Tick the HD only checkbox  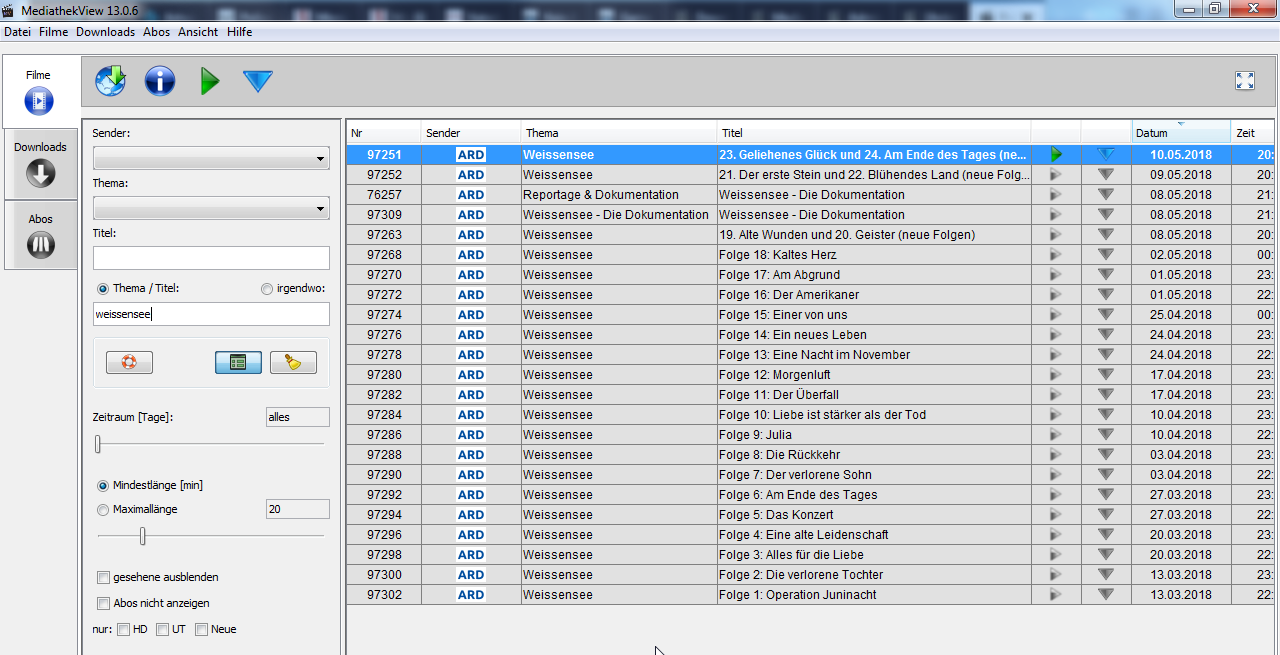coord(123,629)
